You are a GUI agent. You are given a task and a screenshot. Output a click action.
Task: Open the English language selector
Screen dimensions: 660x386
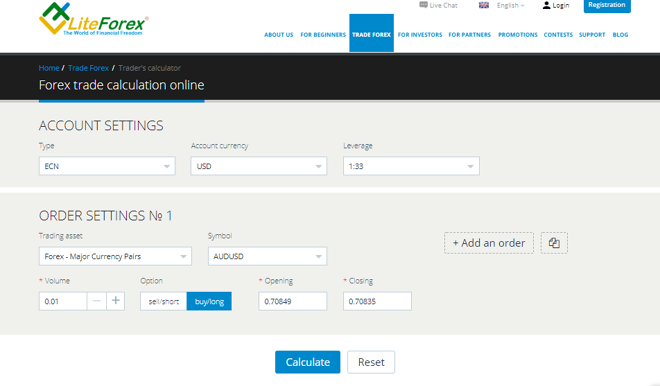tap(511, 5)
